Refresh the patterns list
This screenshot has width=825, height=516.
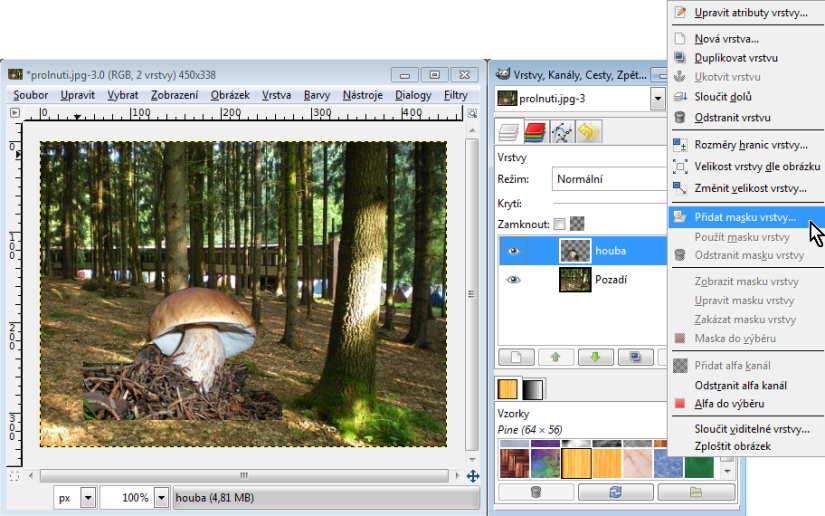pos(615,492)
